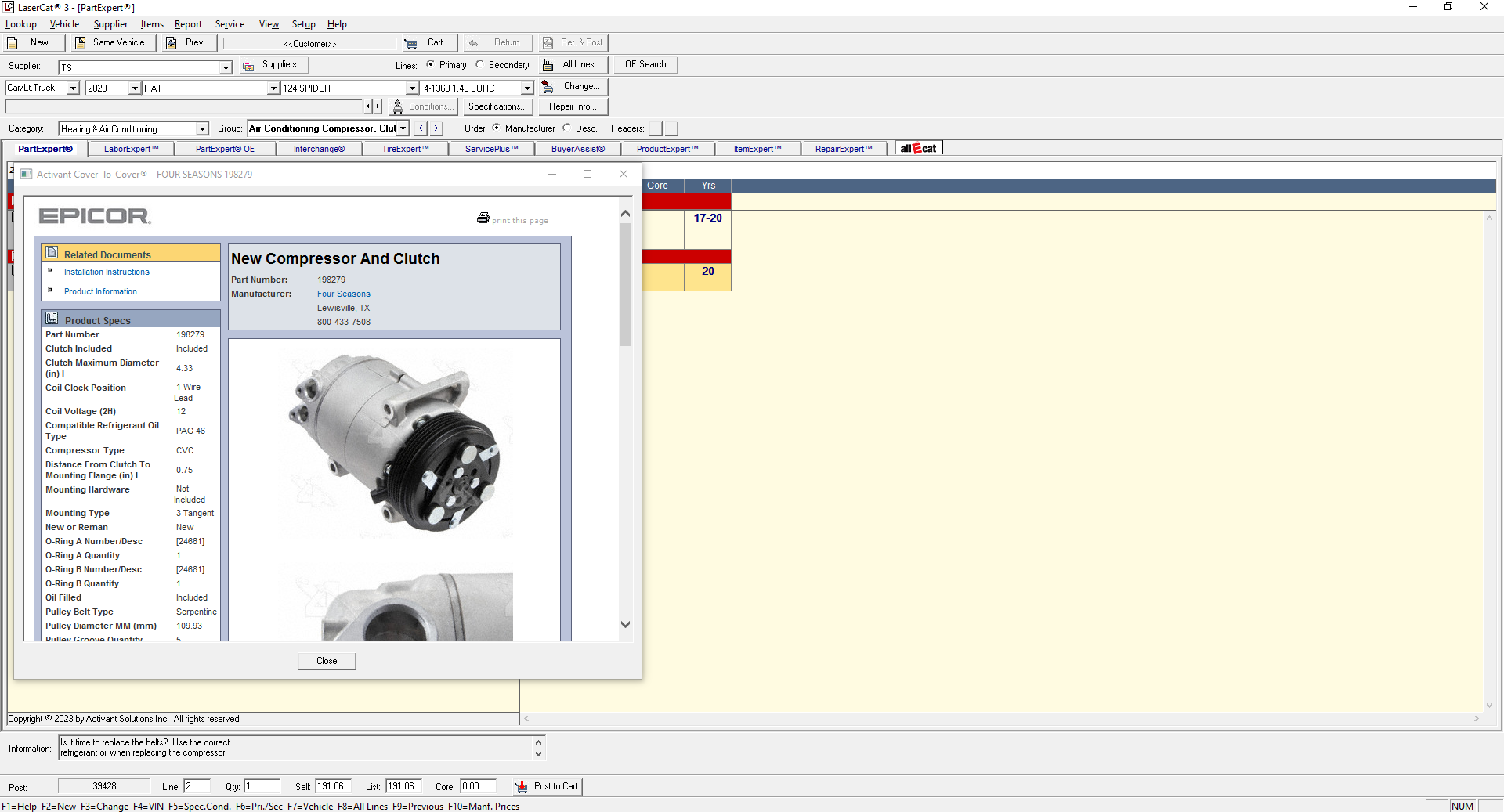Click the Ret. & Post icon
Viewport: 1504px width, 812px height.
tap(548, 43)
